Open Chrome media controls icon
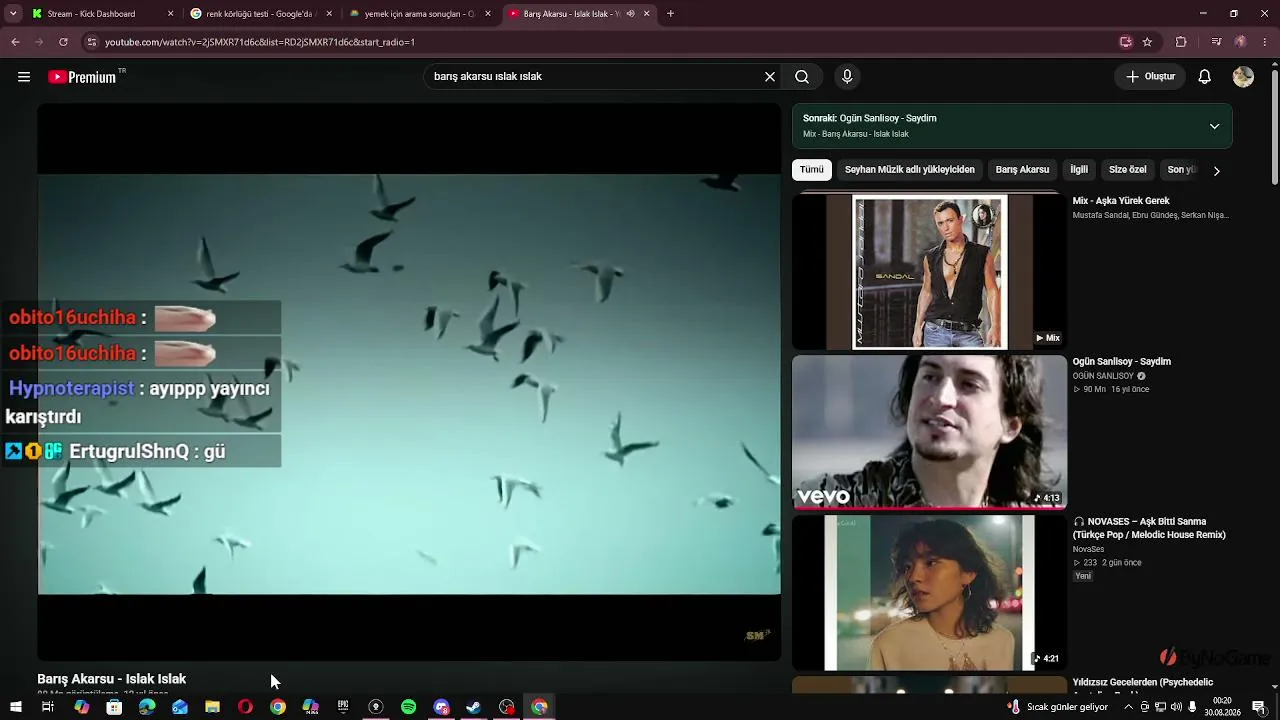Viewport: 1280px width, 720px height. [x=1216, y=42]
